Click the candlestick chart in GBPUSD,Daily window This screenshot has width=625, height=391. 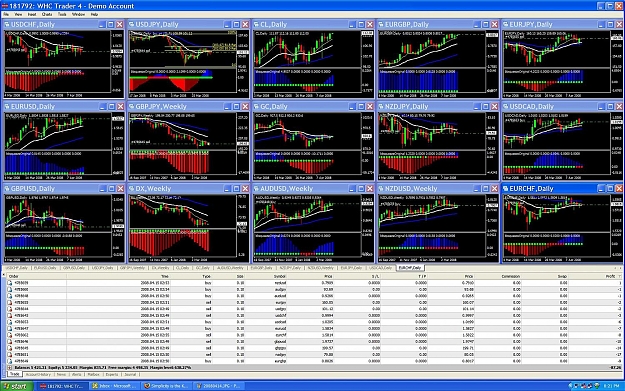point(58,213)
